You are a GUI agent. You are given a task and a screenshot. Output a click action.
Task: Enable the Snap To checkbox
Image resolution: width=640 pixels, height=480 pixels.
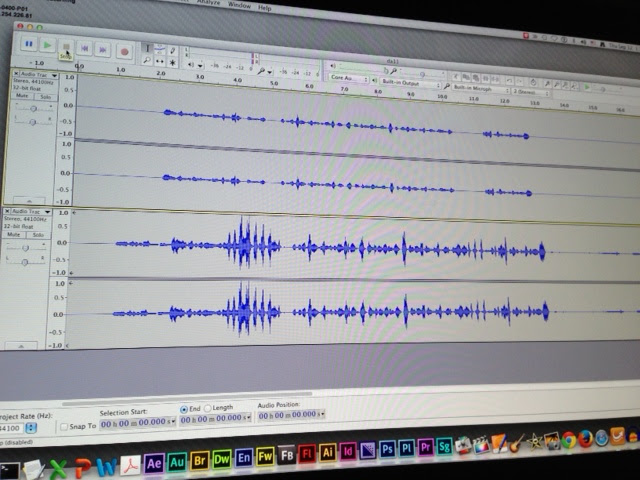click(x=64, y=427)
